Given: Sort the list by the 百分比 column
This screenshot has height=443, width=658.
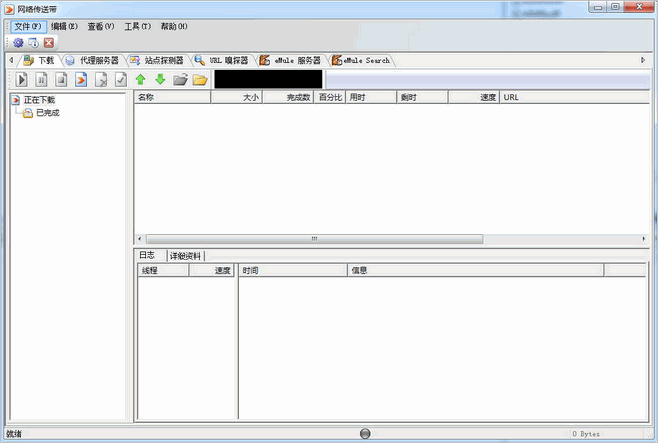Looking at the screenshot, I should tap(330, 97).
